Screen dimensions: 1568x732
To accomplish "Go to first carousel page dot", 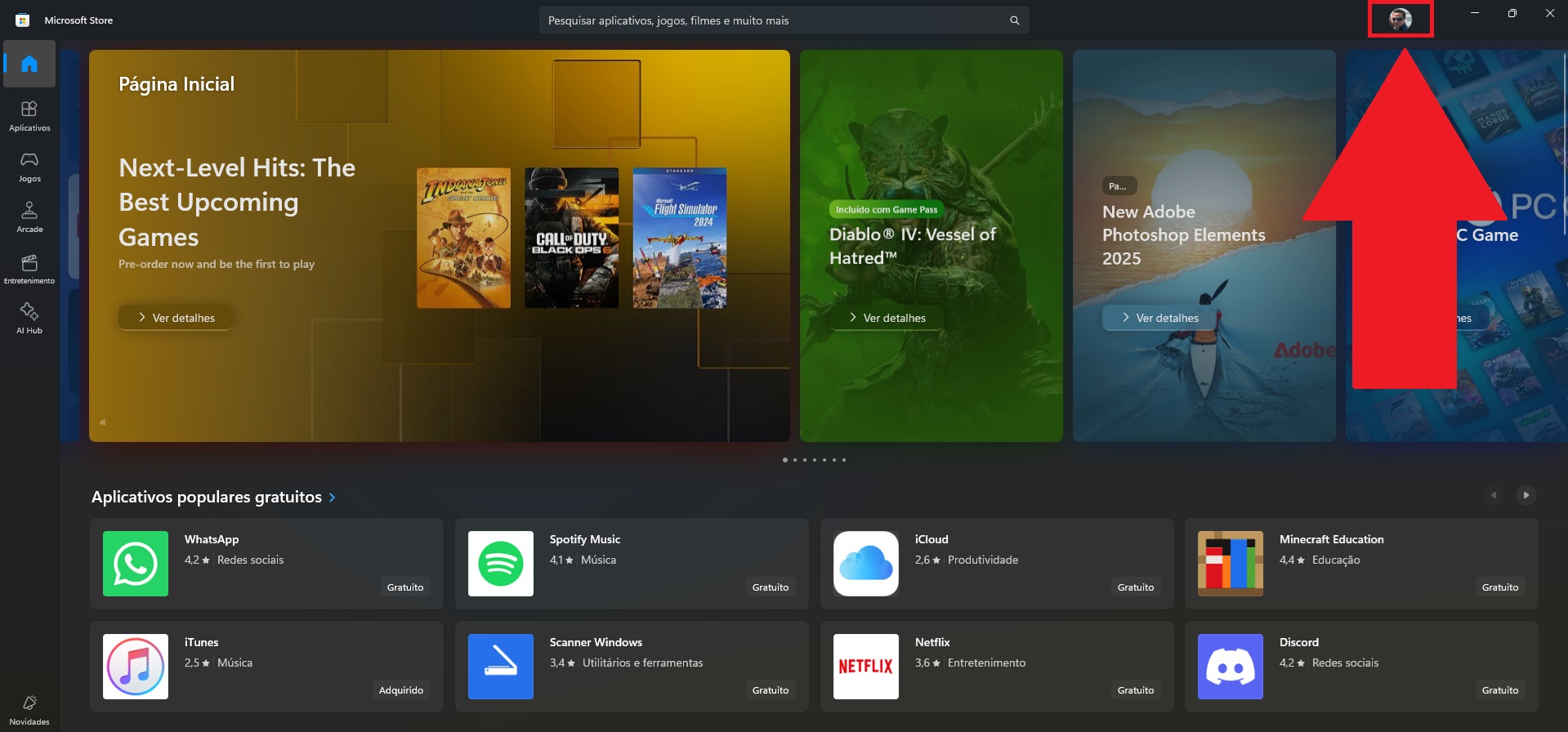I will [x=785, y=460].
